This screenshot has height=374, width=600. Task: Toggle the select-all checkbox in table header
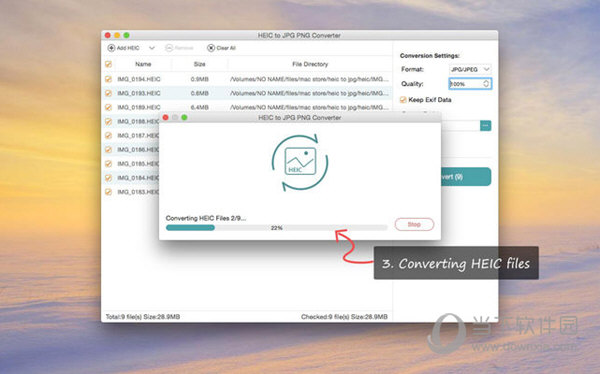tap(108, 64)
